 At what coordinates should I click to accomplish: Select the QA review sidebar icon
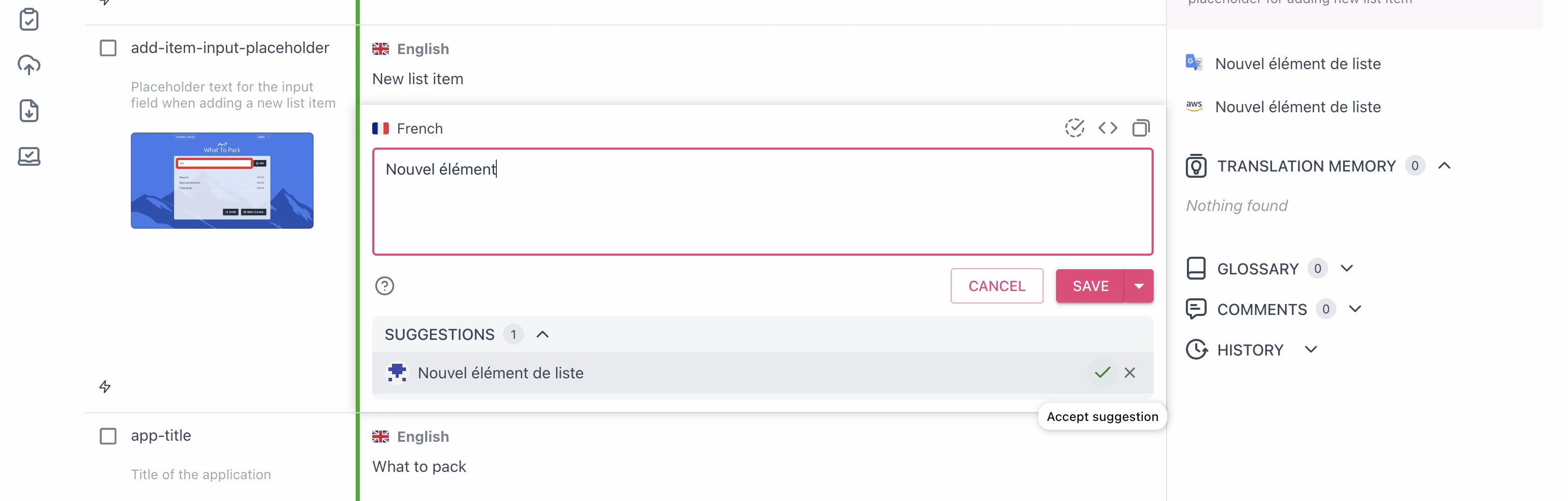pos(29,156)
